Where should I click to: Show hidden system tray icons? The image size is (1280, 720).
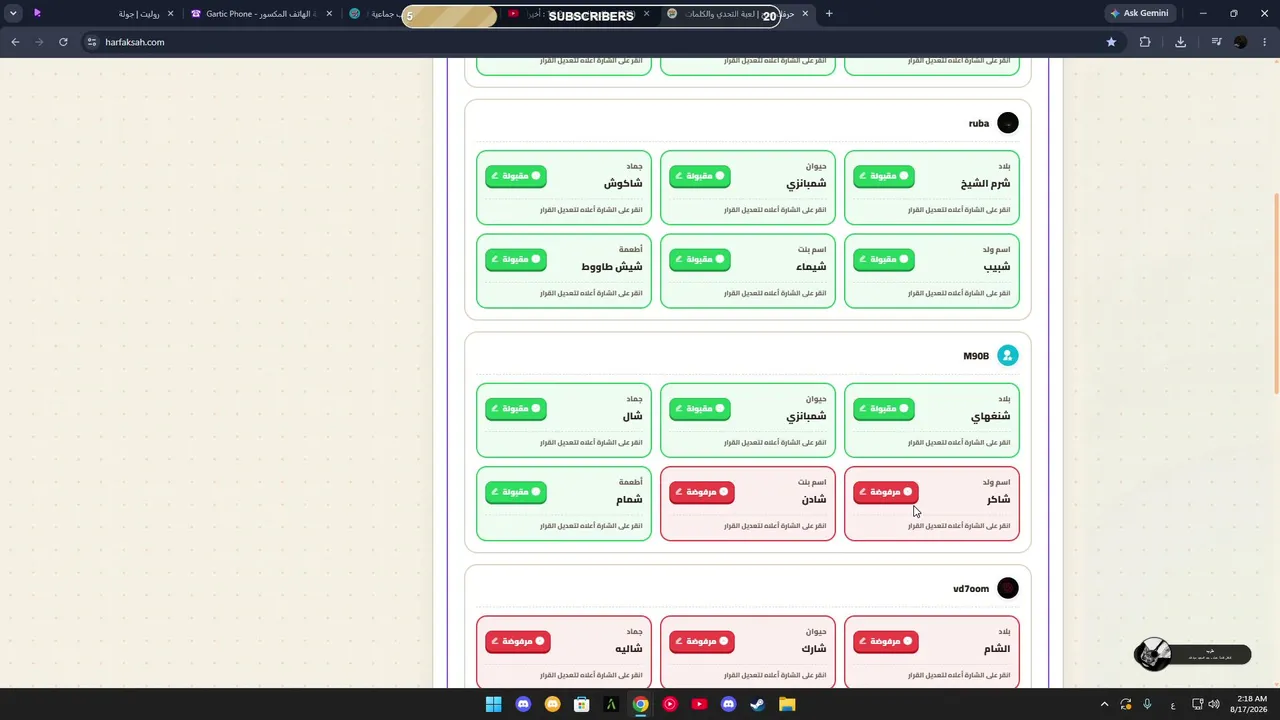coord(1104,704)
